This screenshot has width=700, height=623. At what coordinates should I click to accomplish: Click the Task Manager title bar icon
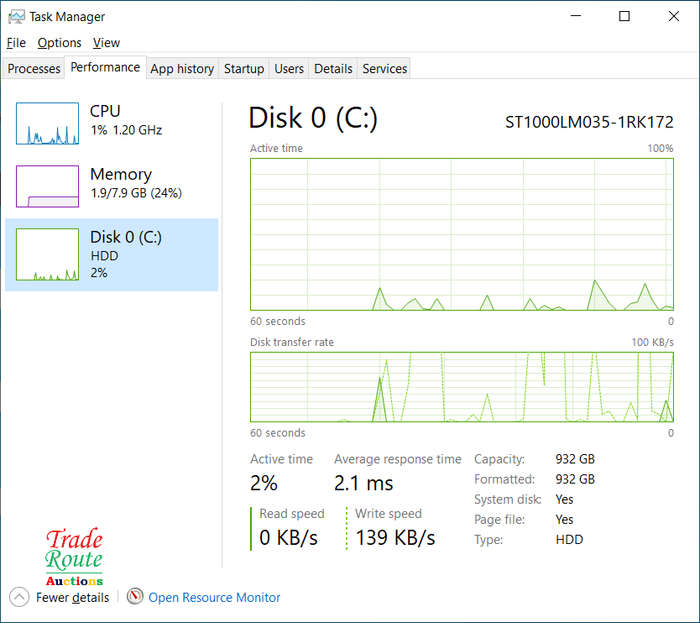pyautogui.click(x=17, y=17)
